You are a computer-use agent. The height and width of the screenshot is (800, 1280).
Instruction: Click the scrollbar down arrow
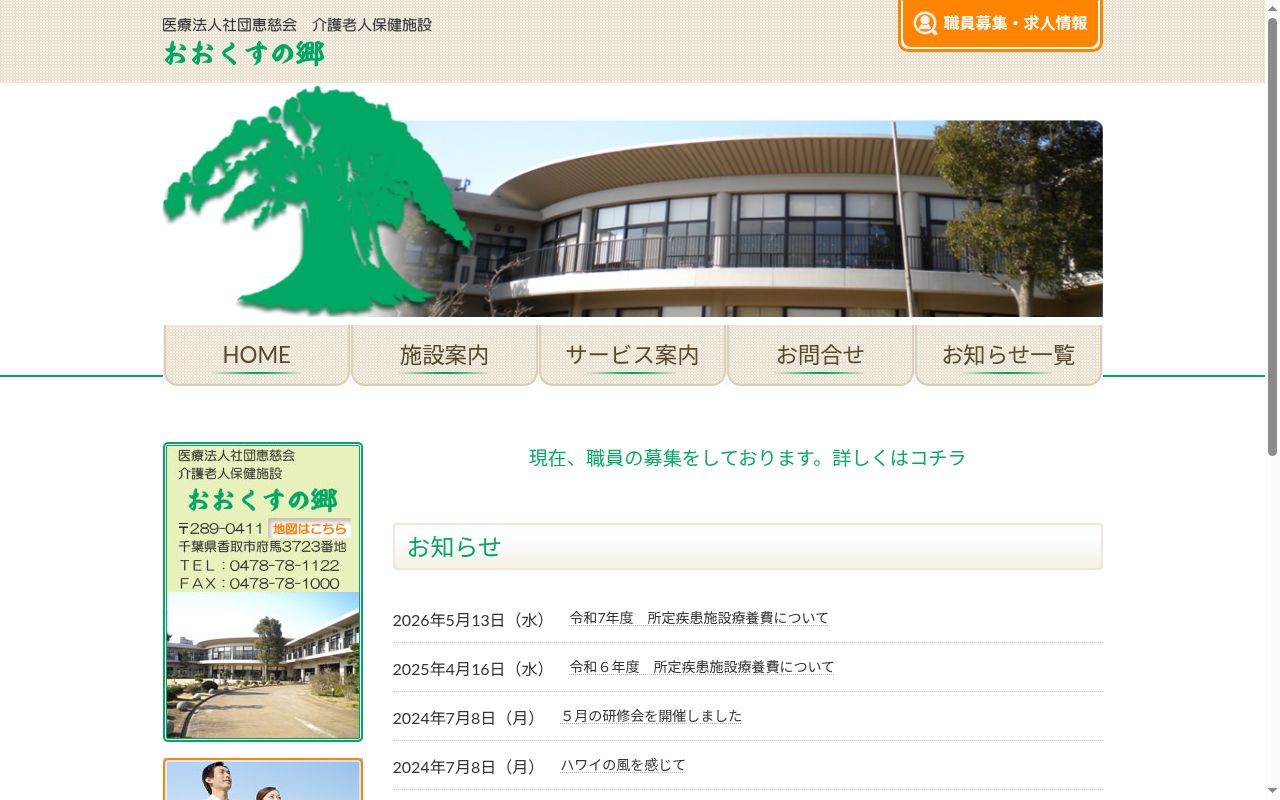tap(1272, 792)
